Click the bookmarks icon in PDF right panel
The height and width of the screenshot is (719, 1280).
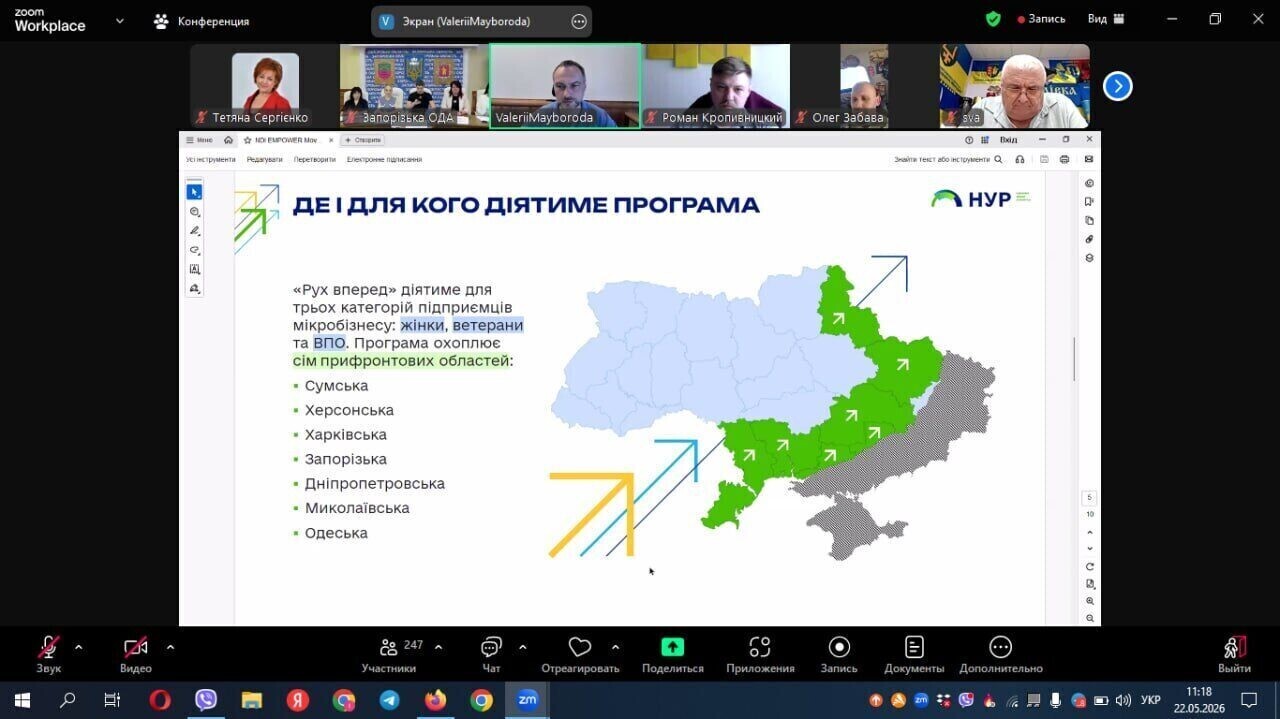click(1089, 202)
